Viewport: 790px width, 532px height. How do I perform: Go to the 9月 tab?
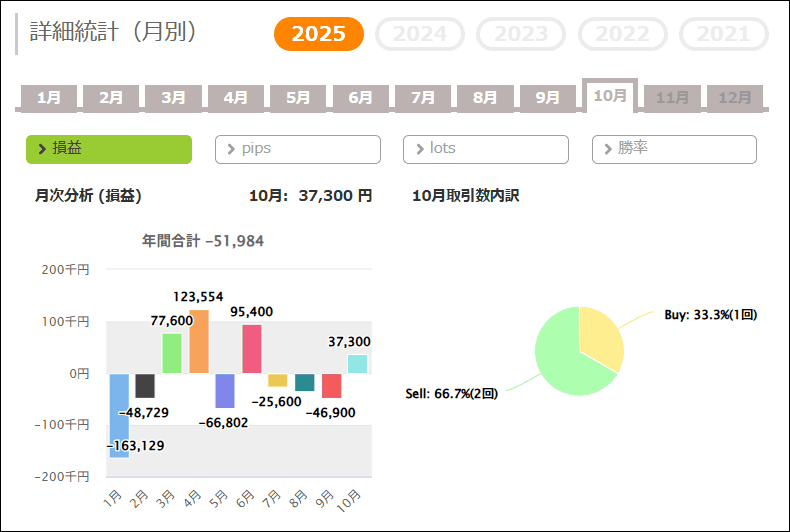[548, 97]
